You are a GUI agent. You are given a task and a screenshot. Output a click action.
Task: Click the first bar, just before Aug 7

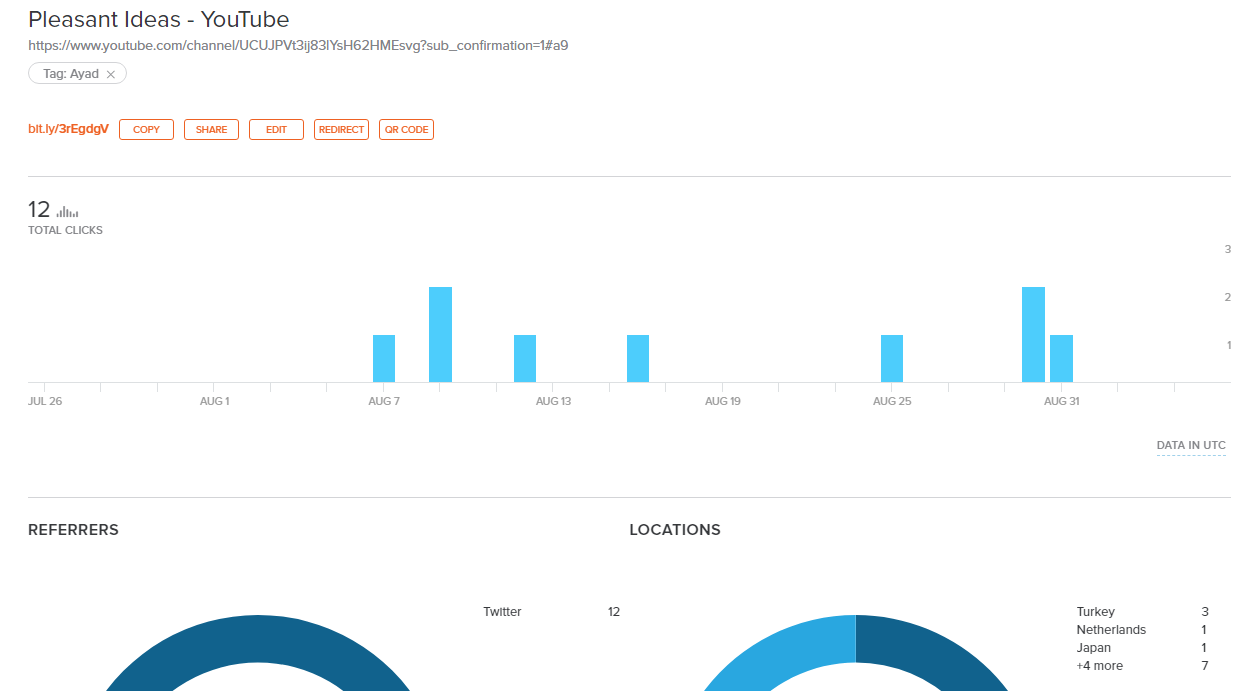tap(384, 358)
